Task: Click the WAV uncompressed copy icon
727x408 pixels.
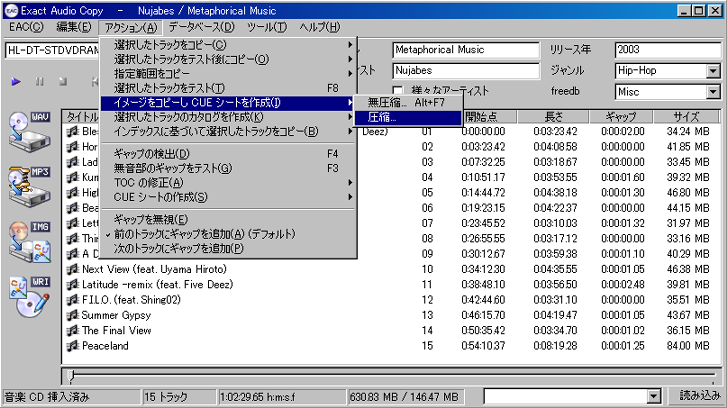Action: 30,132
